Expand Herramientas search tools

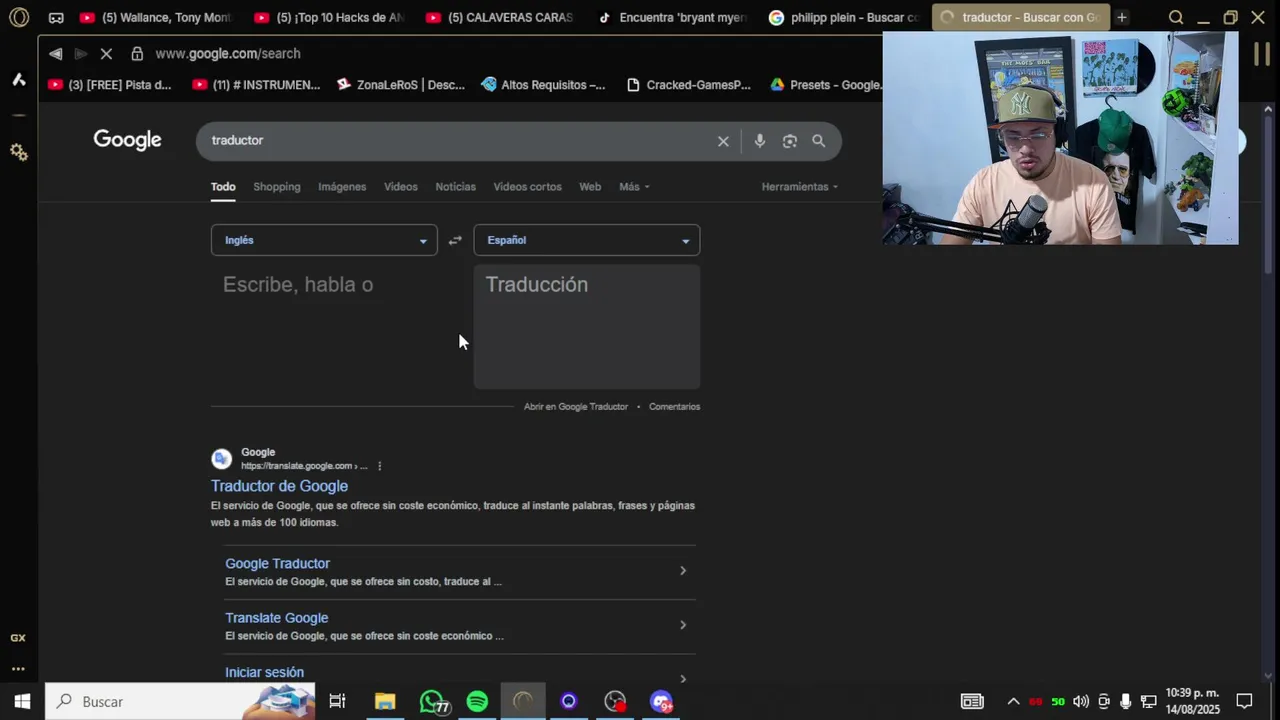click(800, 187)
